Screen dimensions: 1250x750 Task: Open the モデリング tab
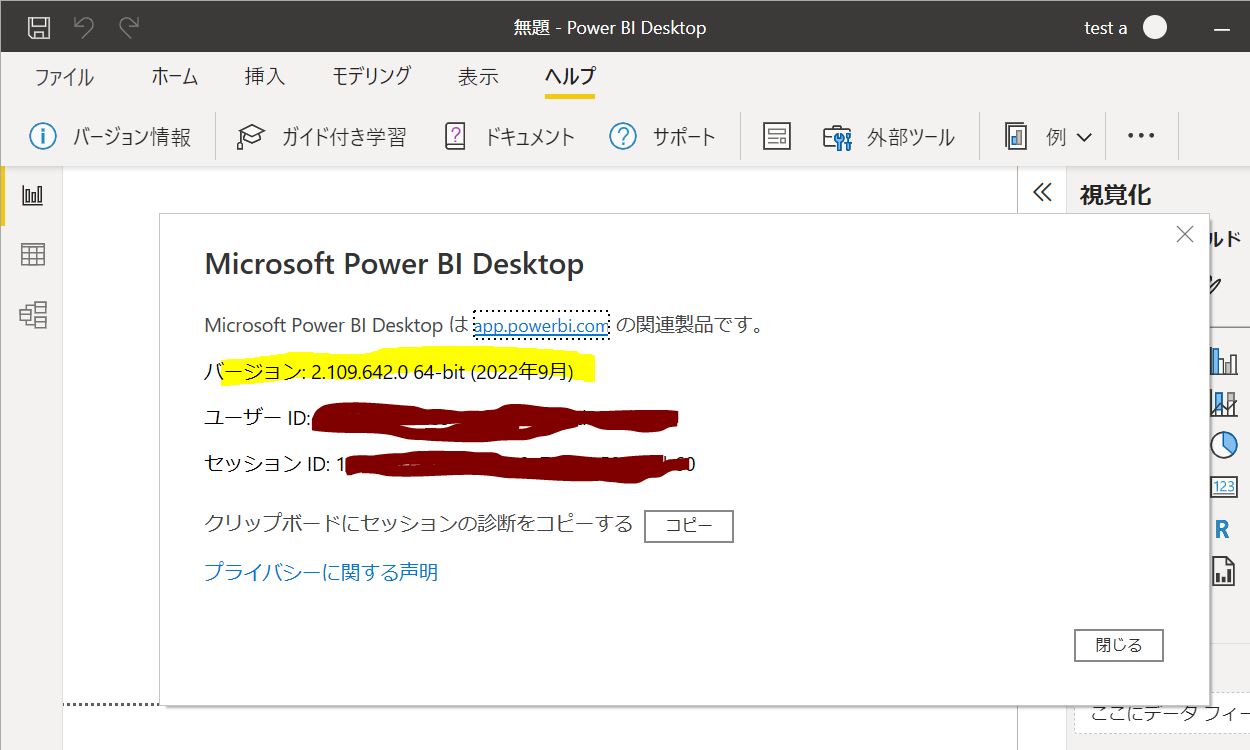pyautogui.click(x=371, y=77)
